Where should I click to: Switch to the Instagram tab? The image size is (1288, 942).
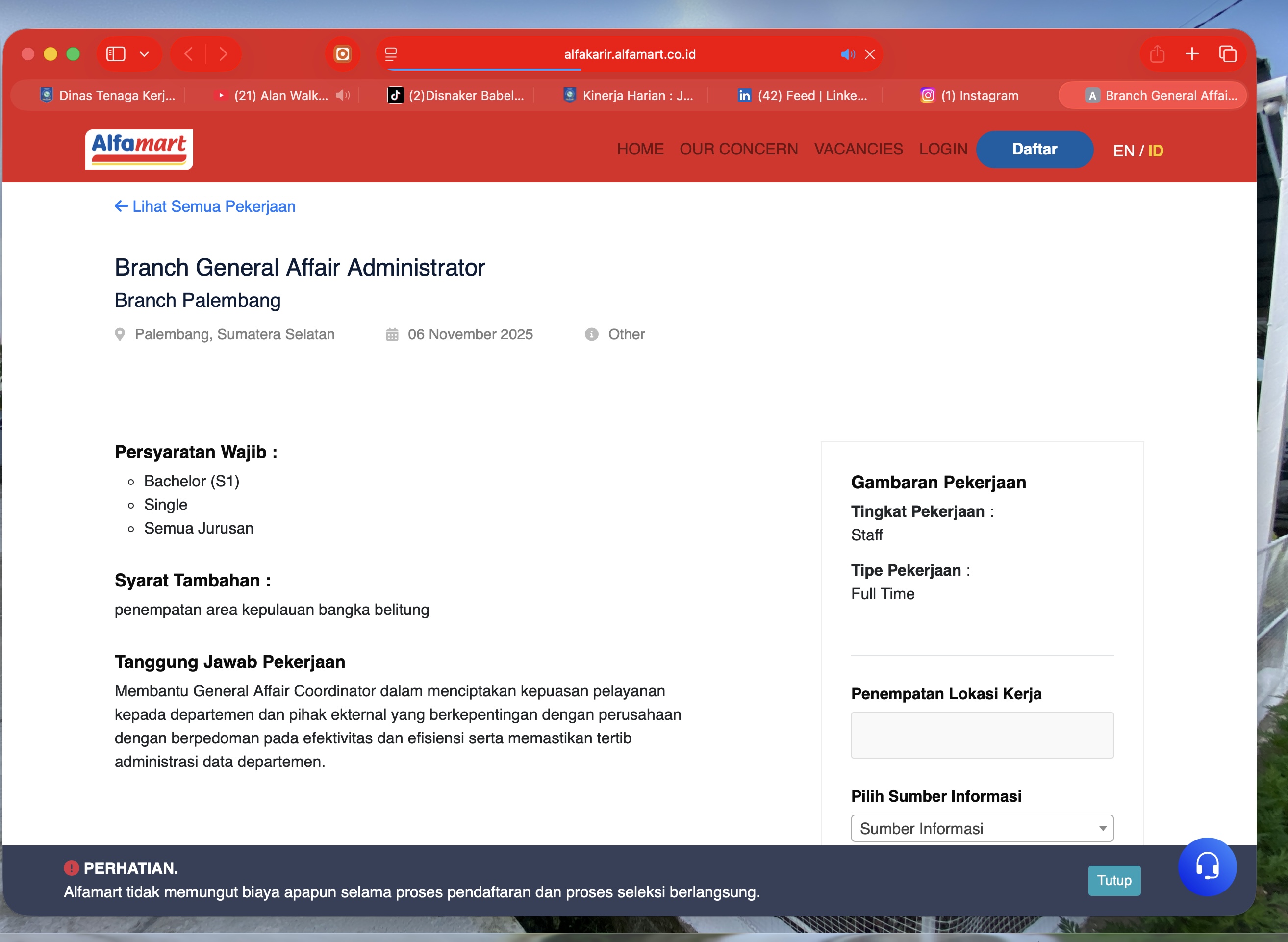pos(970,95)
